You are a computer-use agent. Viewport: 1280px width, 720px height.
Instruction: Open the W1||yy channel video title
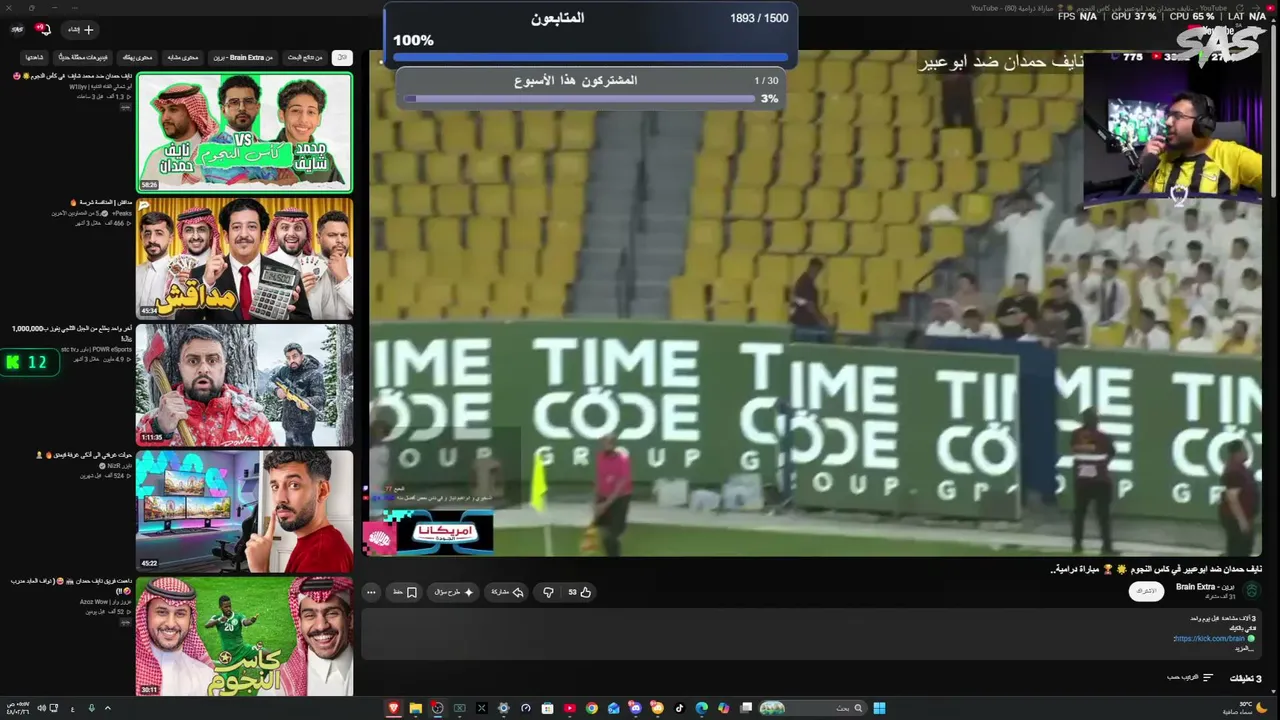pos(72,76)
